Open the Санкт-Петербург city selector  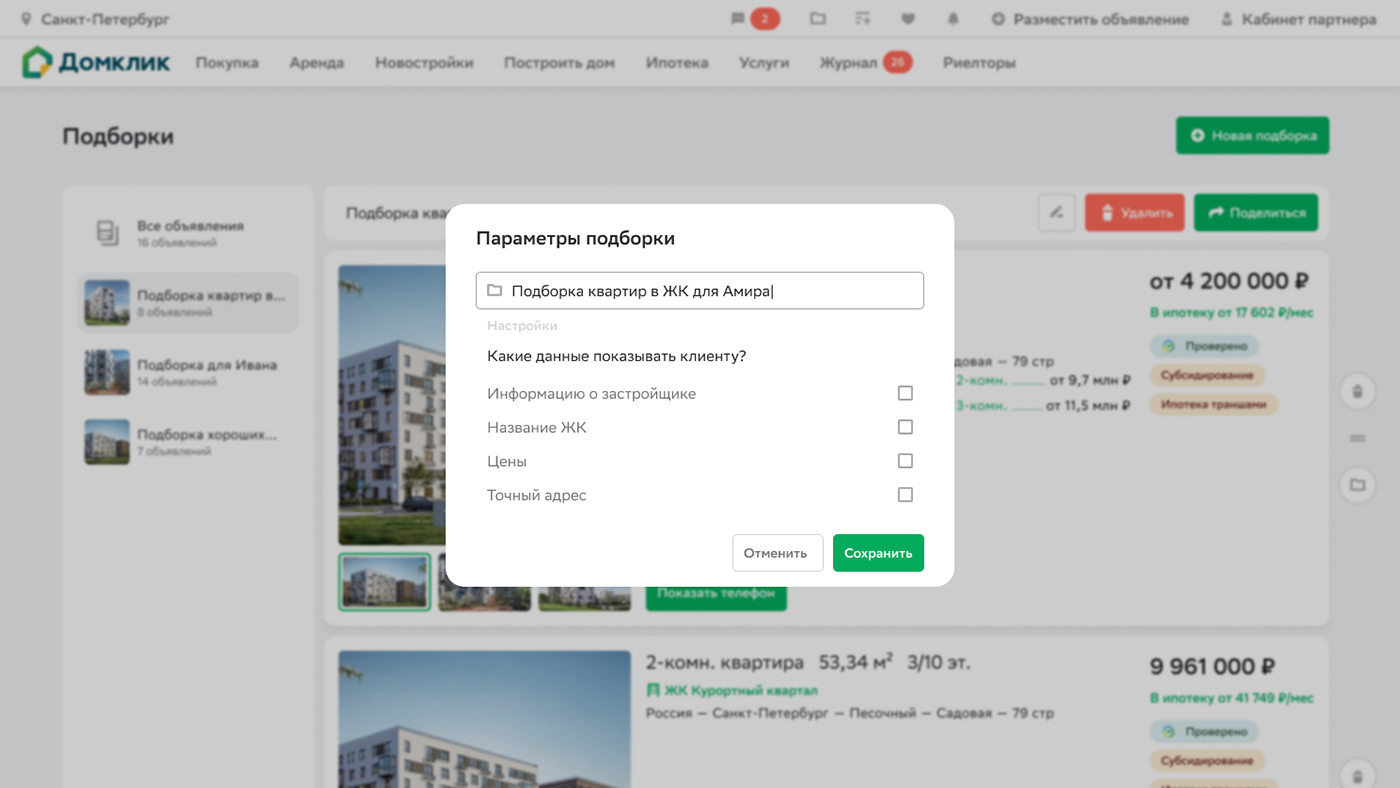(96, 19)
